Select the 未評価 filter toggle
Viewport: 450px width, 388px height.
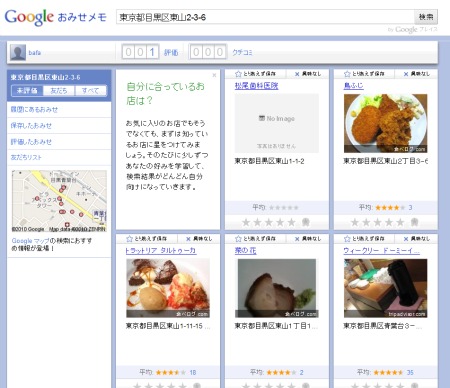(27, 91)
